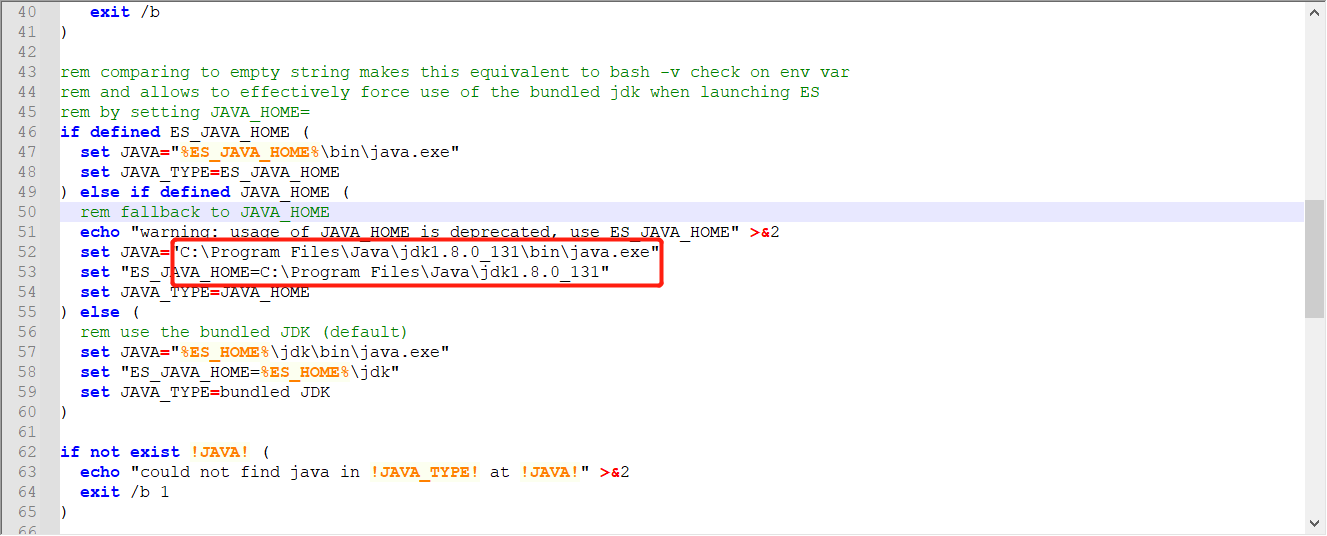Screen dimensions: 1327x536
Task: Click line number 46 in the margin
Action: [26, 132]
